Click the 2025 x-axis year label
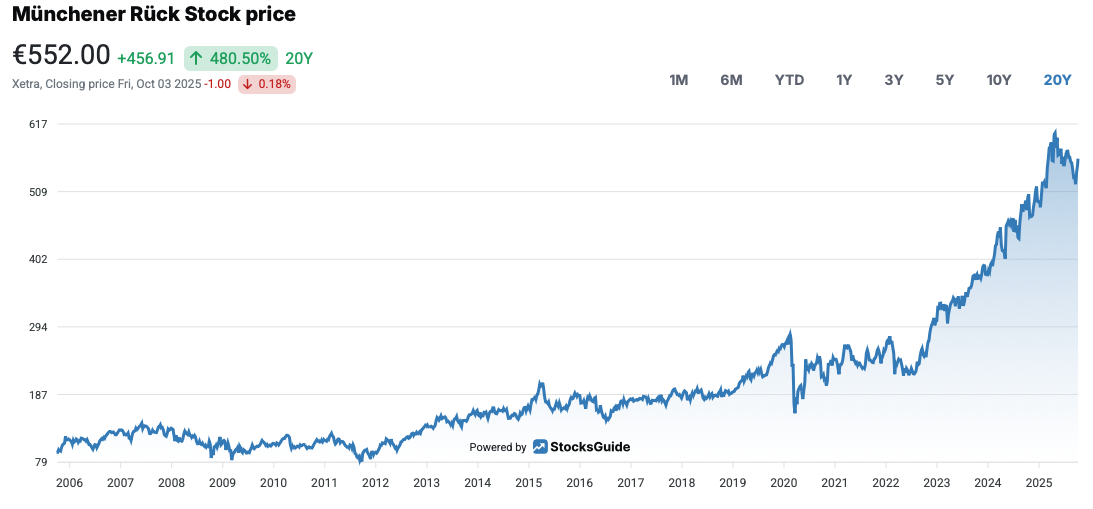This screenshot has height=509, width=1093. click(1038, 482)
